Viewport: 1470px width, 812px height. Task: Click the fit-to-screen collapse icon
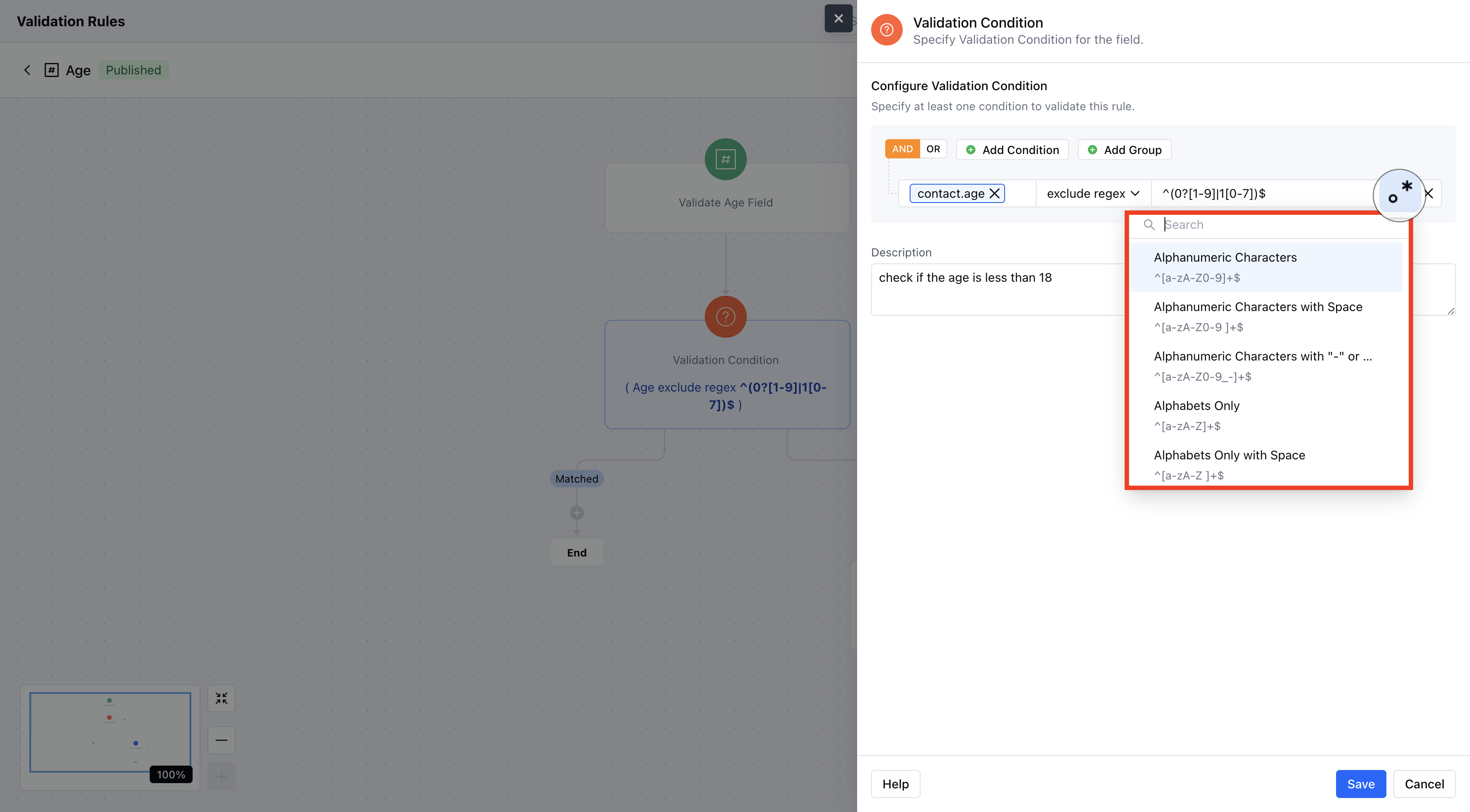(222, 699)
